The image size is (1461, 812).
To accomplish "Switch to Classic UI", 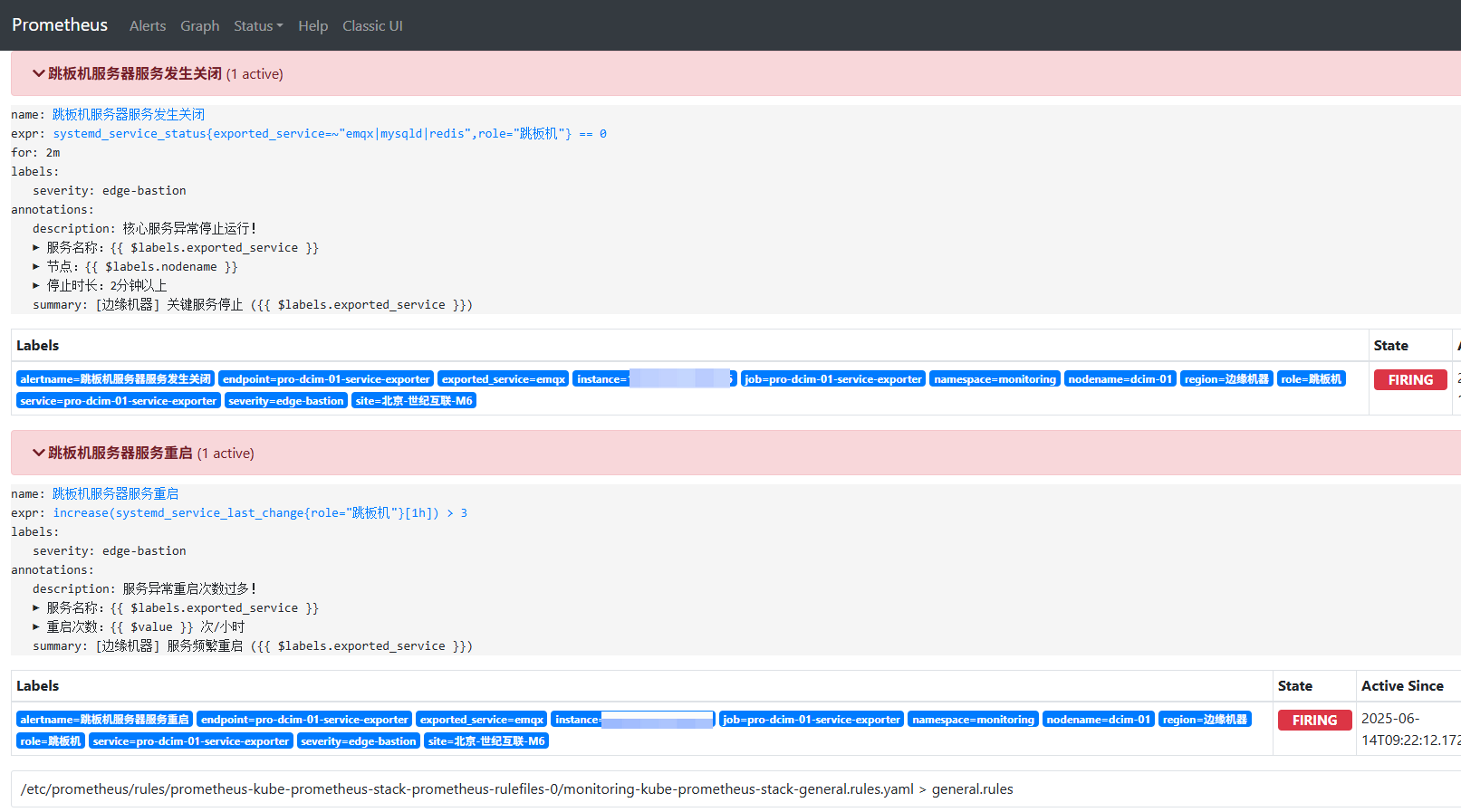I will click(x=372, y=26).
